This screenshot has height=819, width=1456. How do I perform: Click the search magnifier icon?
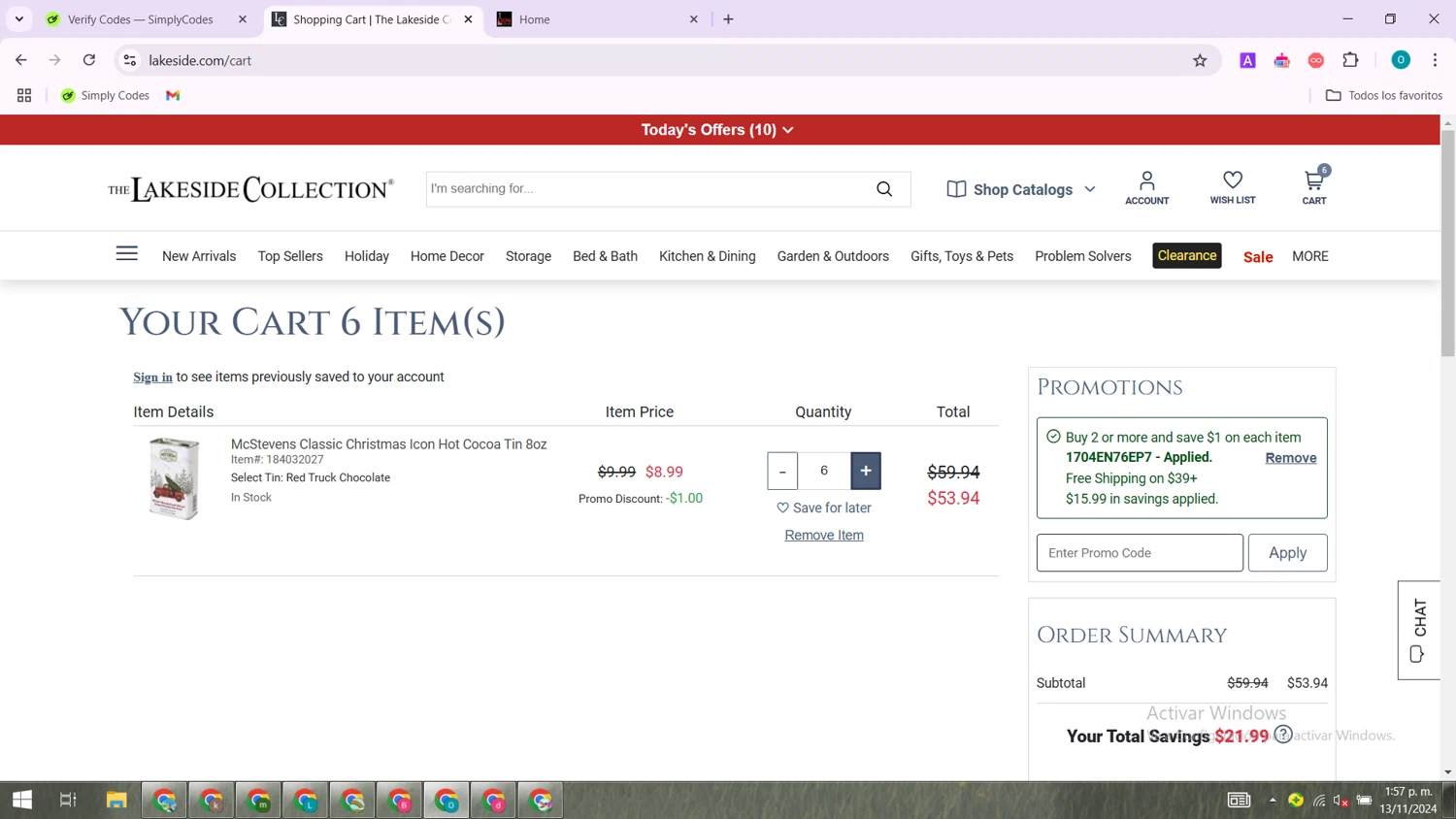(884, 189)
